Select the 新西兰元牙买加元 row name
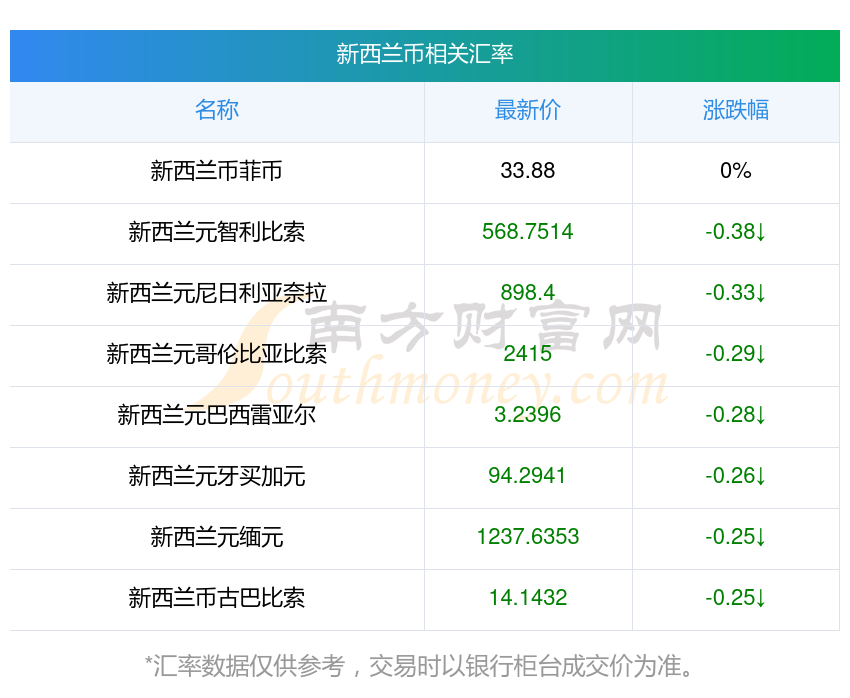Image resolution: width=850 pixels, height=698 pixels. click(217, 476)
